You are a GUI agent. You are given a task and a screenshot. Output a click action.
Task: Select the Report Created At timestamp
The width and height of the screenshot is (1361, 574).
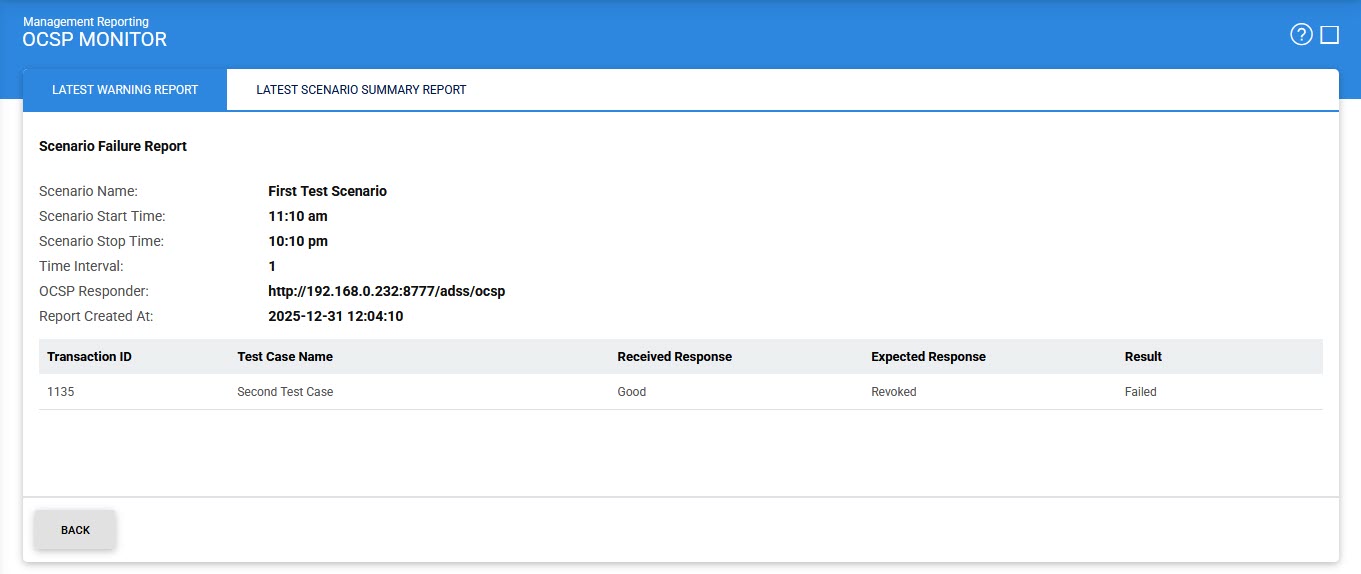coord(335,316)
